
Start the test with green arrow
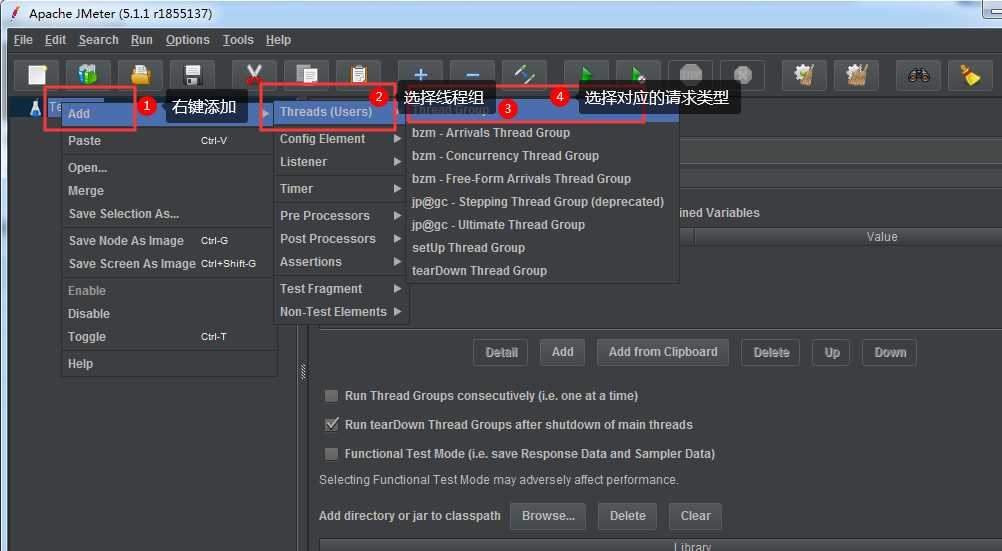pos(586,75)
